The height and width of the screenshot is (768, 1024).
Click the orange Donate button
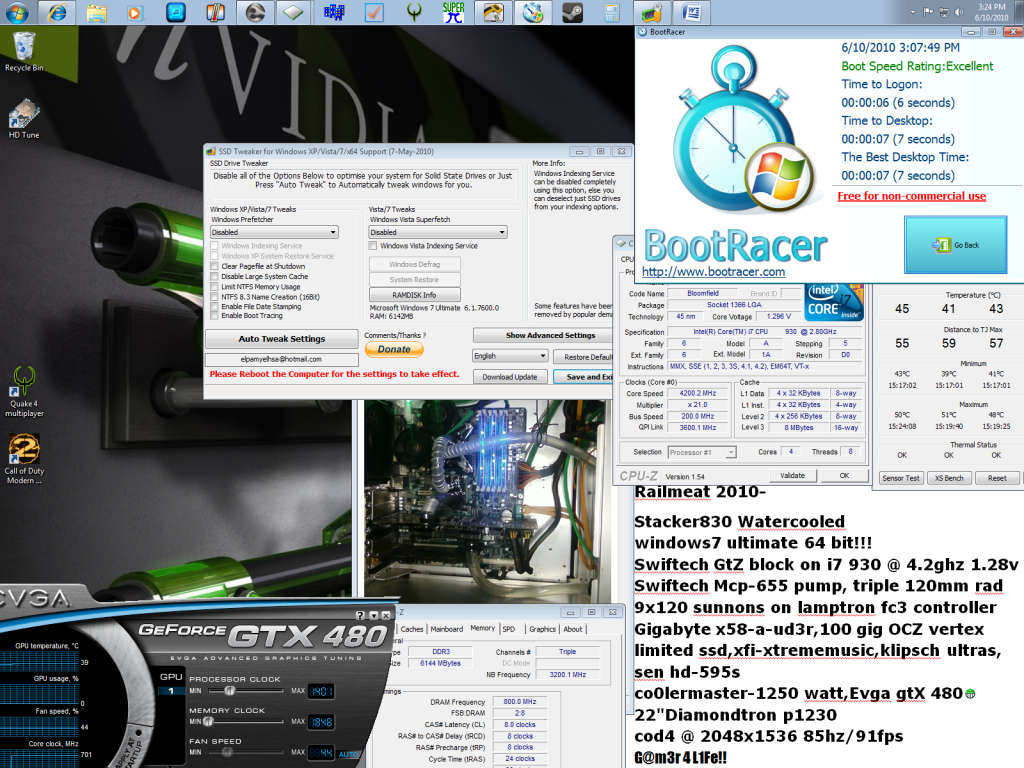click(394, 349)
